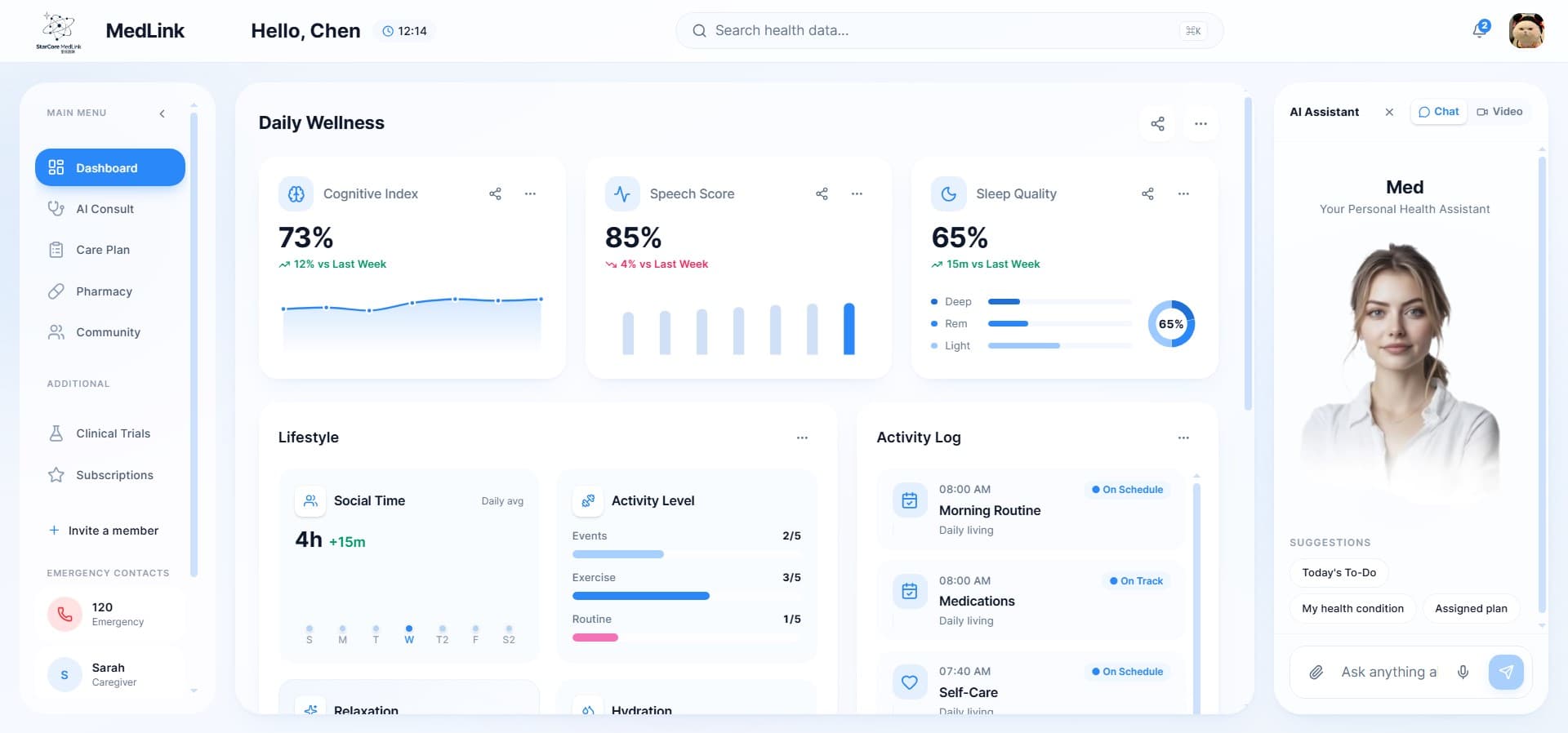Select My health condition suggestion
Image resolution: width=1568 pixels, height=733 pixels.
click(1352, 609)
